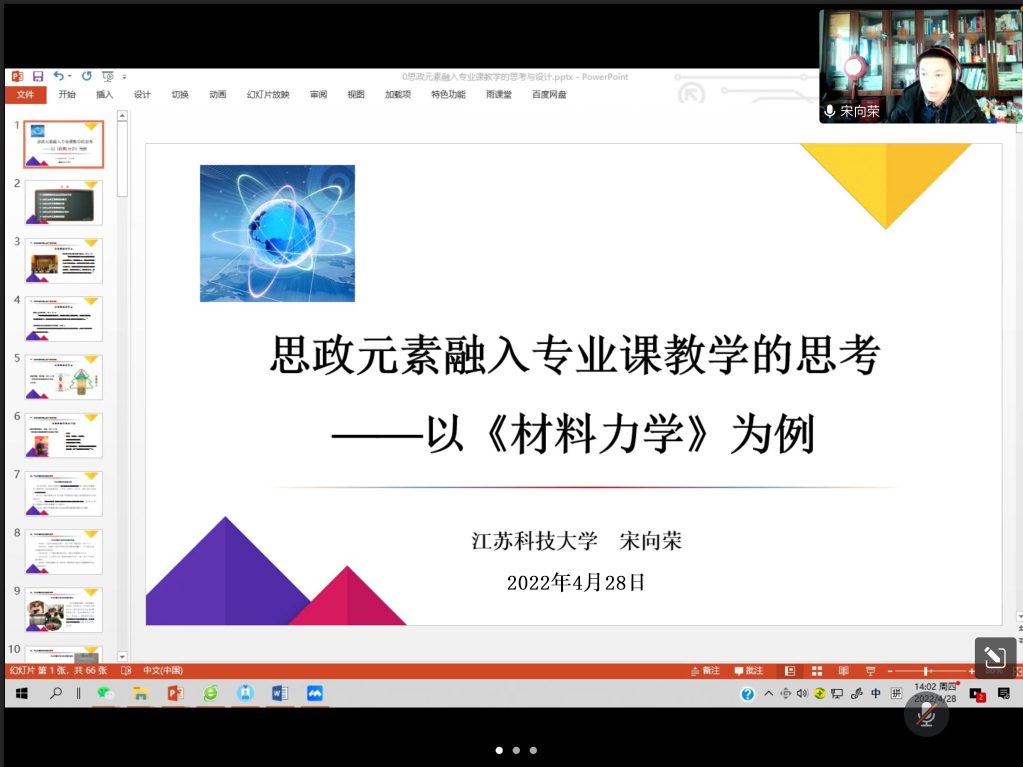The height and width of the screenshot is (767, 1023).
Task: Select Normal view icon in status bar
Action: click(790, 670)
